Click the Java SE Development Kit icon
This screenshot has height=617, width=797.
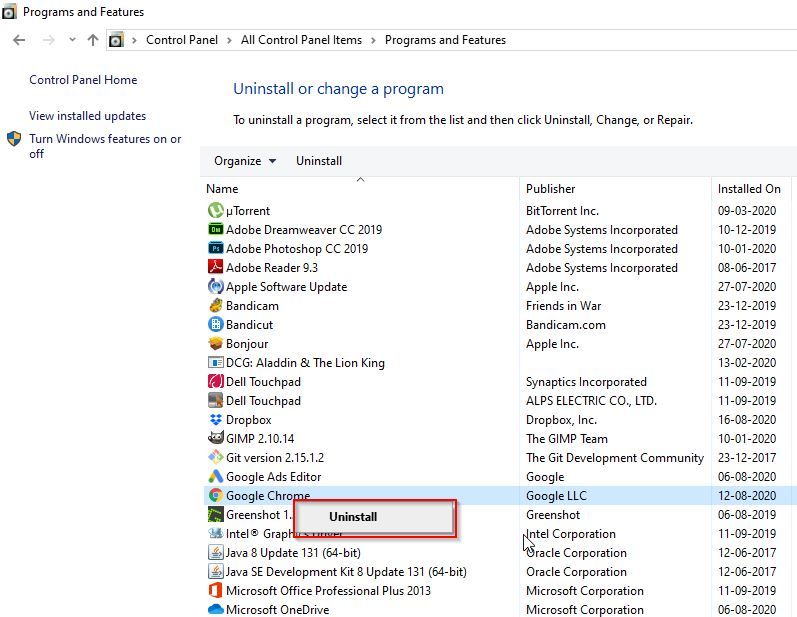tap(216, 571)
